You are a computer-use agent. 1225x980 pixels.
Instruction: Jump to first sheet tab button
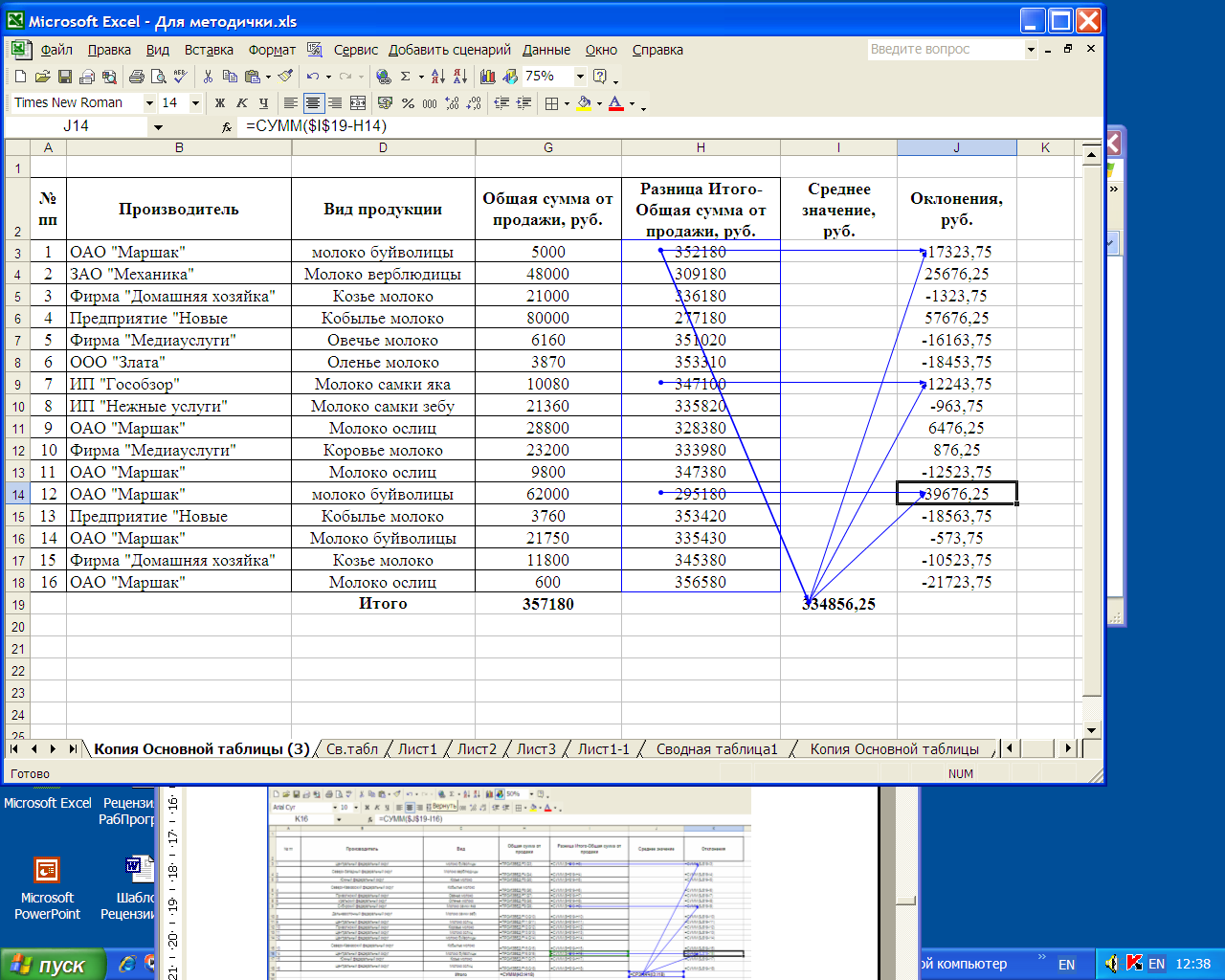pos(13,749)
